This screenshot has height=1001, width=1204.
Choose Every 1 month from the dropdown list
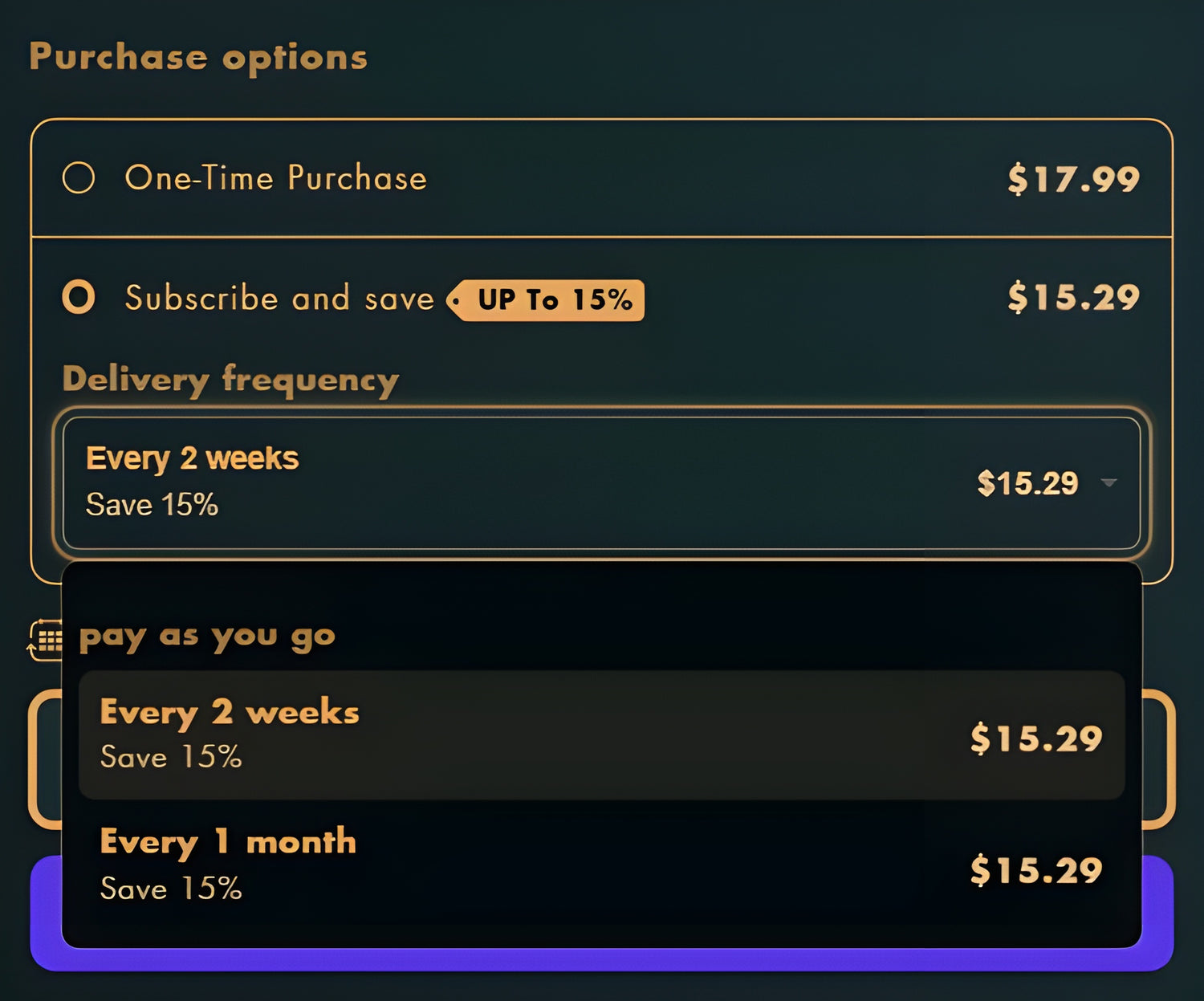[x=600, y=865]
